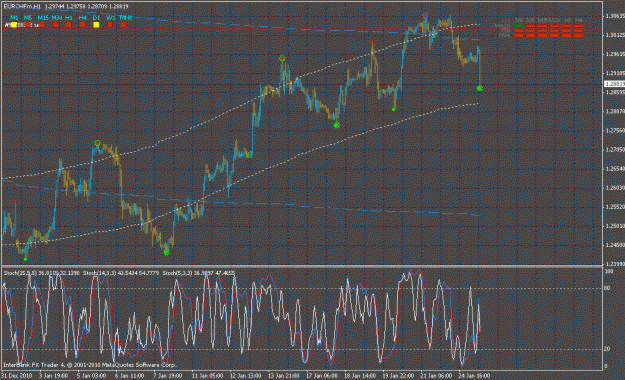The width and height of the screenshot is (625, 380).
Task: Click the green MACD bar in the signal panel
Action: pos(519,26)
